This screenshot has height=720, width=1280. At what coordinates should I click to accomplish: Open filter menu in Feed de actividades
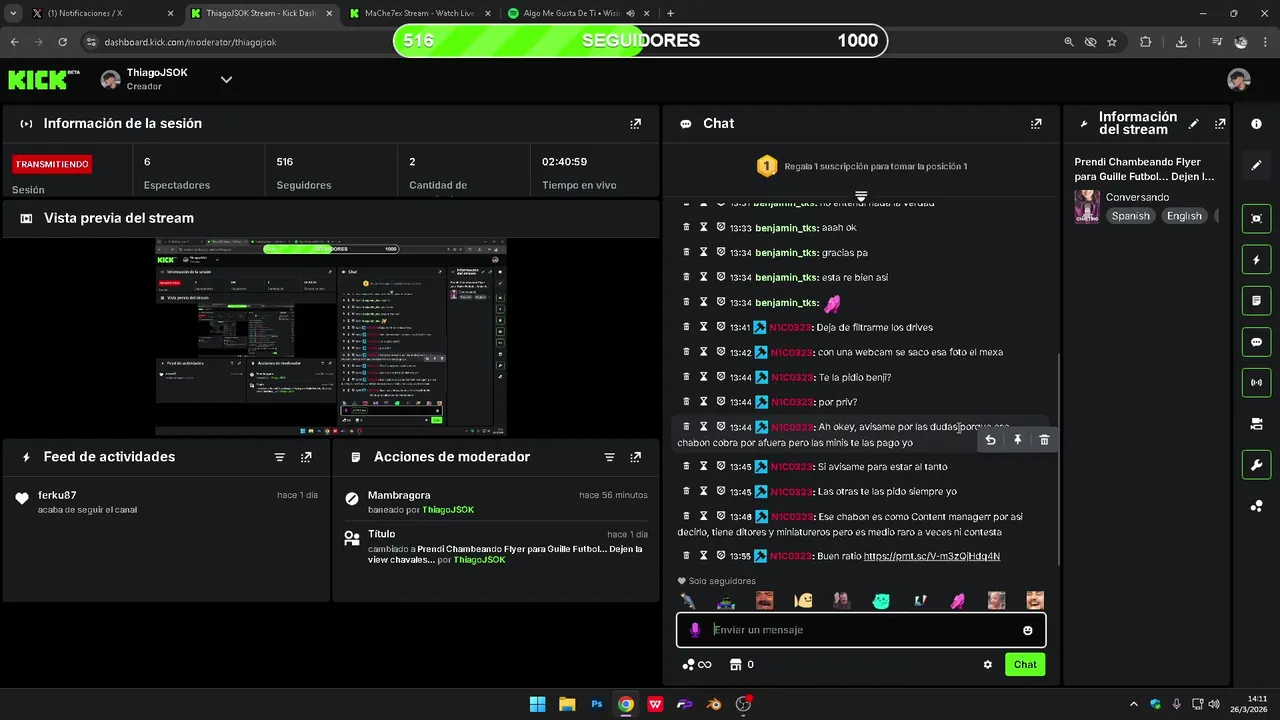click(279, 457)
